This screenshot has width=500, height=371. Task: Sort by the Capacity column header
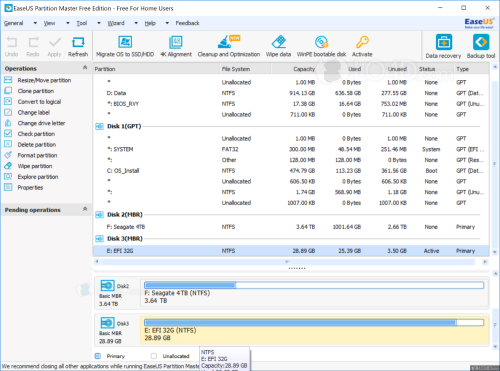(x=294, y=69)
